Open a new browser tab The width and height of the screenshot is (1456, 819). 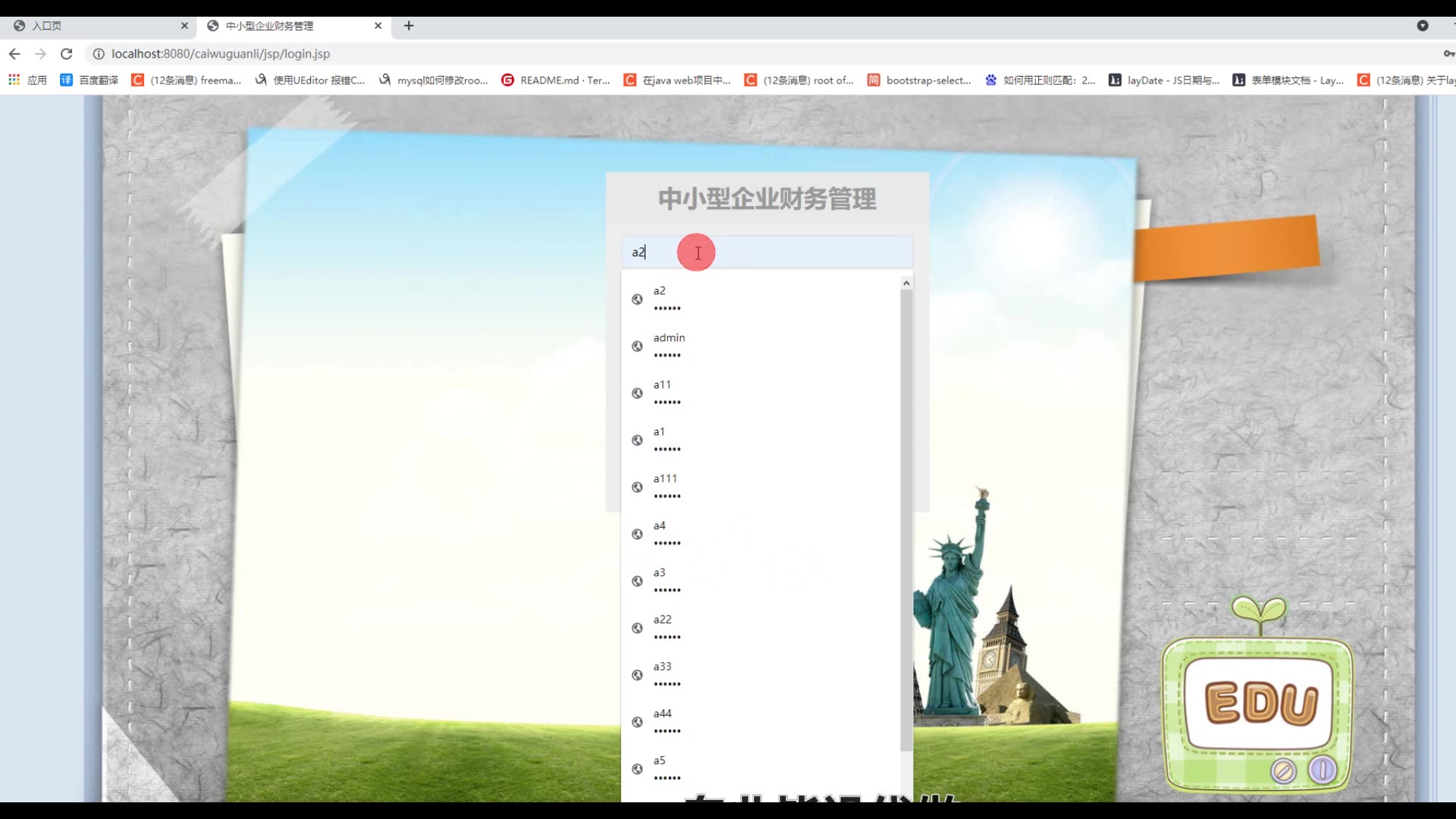(409, 26)
